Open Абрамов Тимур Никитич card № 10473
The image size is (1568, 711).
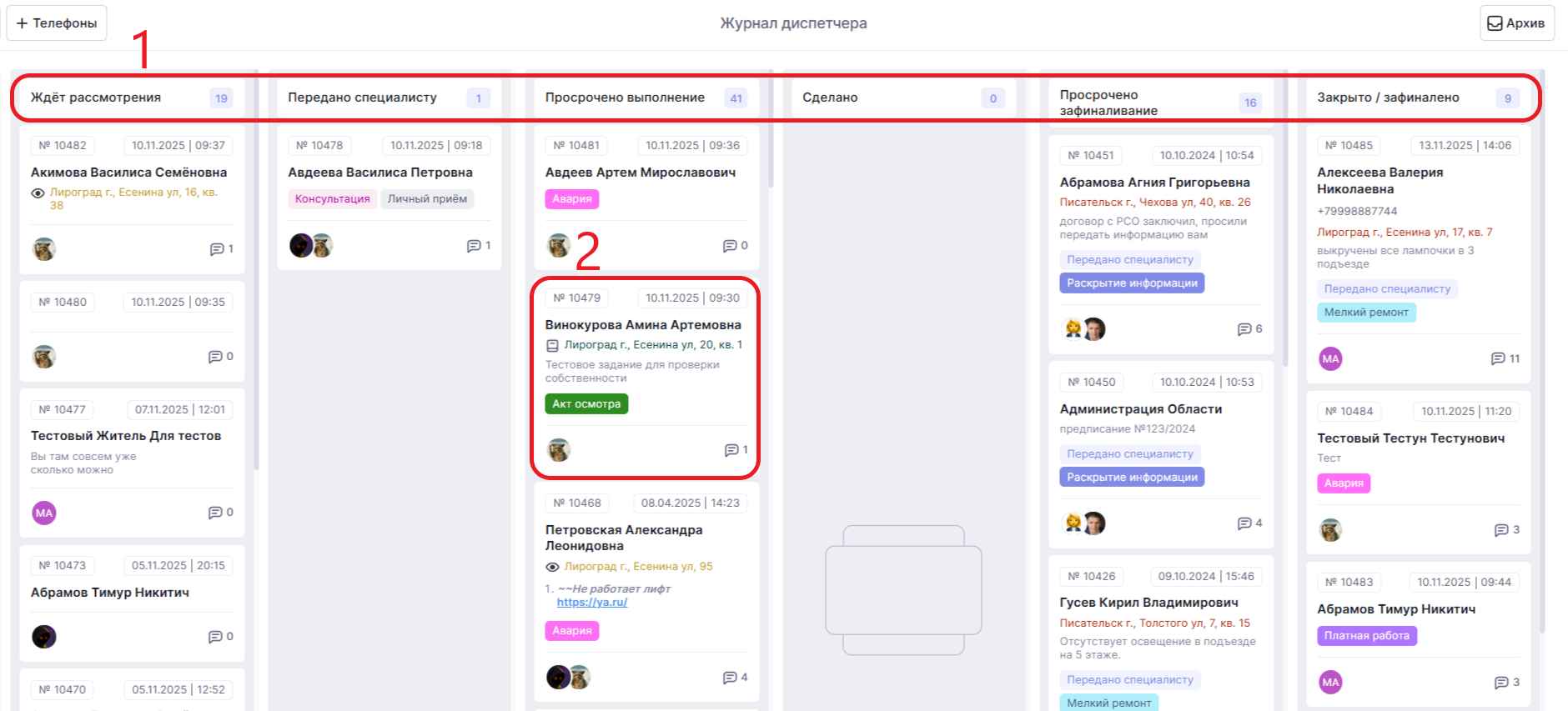coord(110,593)
